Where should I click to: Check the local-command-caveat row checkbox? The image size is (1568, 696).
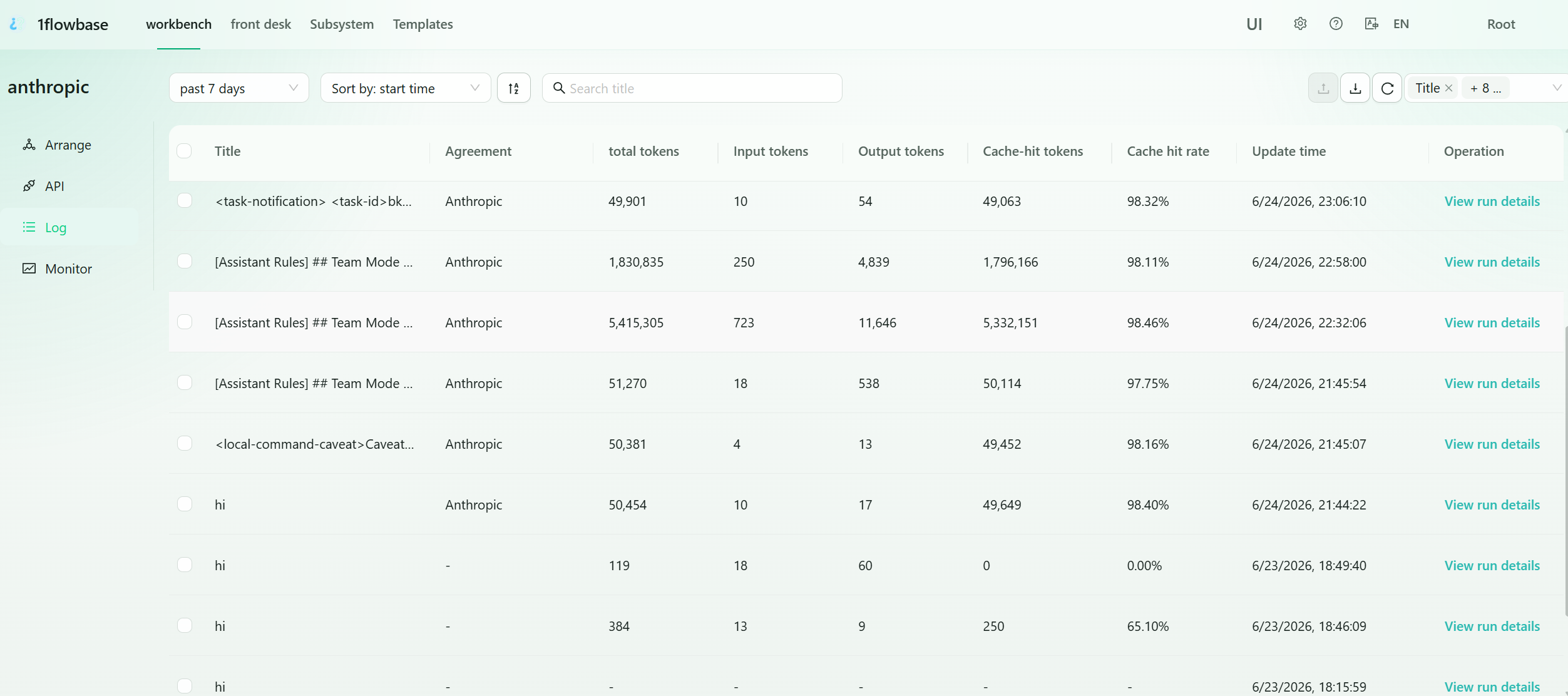(x=184, y=443)
